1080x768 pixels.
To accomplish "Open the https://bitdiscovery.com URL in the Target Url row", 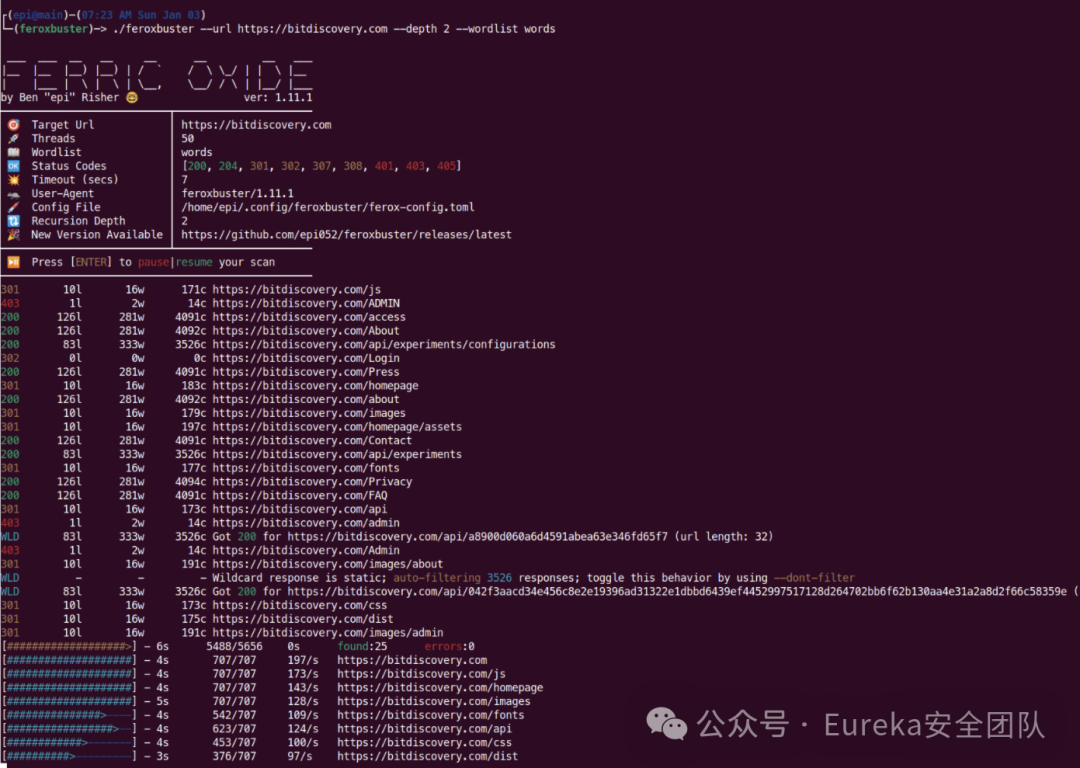I will coord(256,125).
